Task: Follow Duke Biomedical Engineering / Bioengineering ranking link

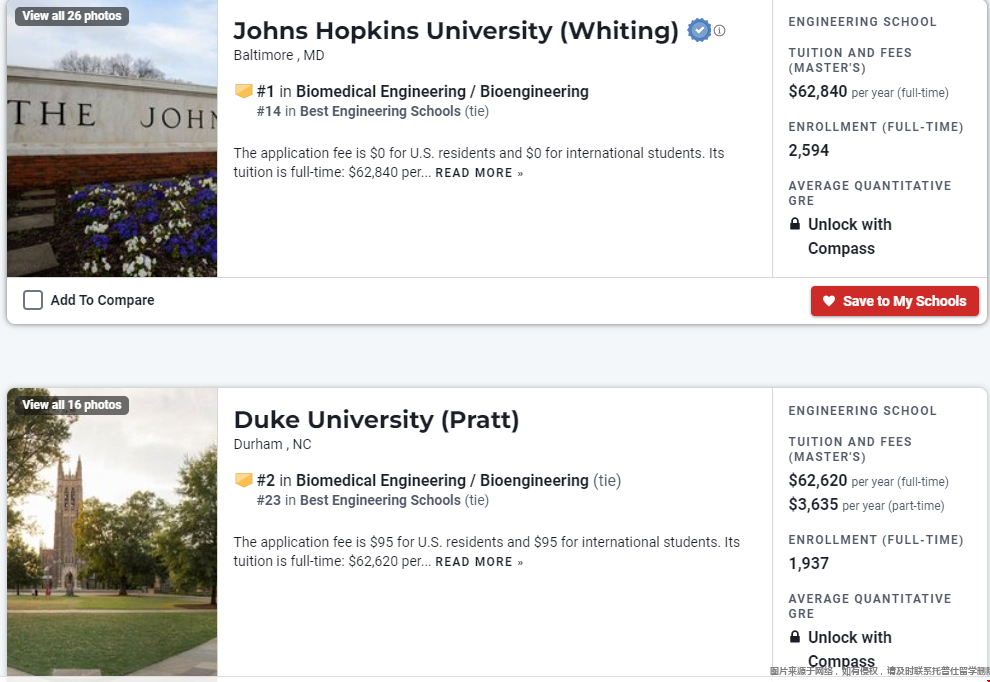Action: tap(442, 481)
